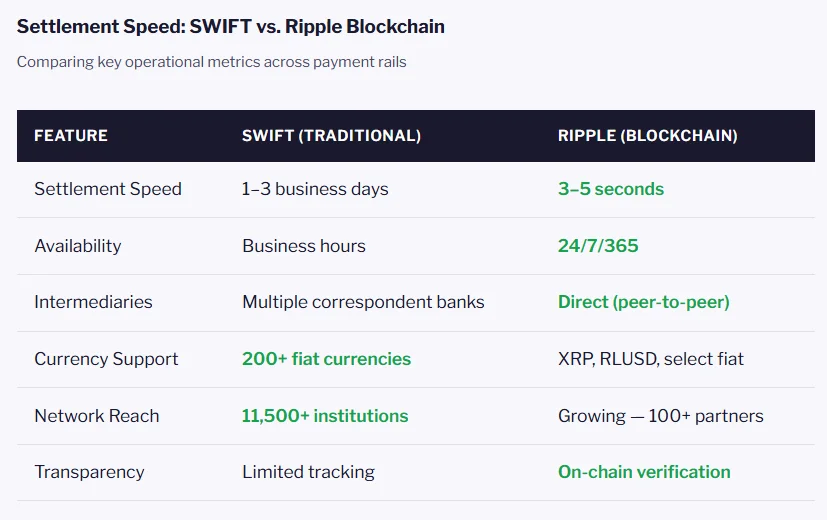
Task: Select the RIPPLE (BLOCKCHAIN) column header
Action: tap(647, 135)
